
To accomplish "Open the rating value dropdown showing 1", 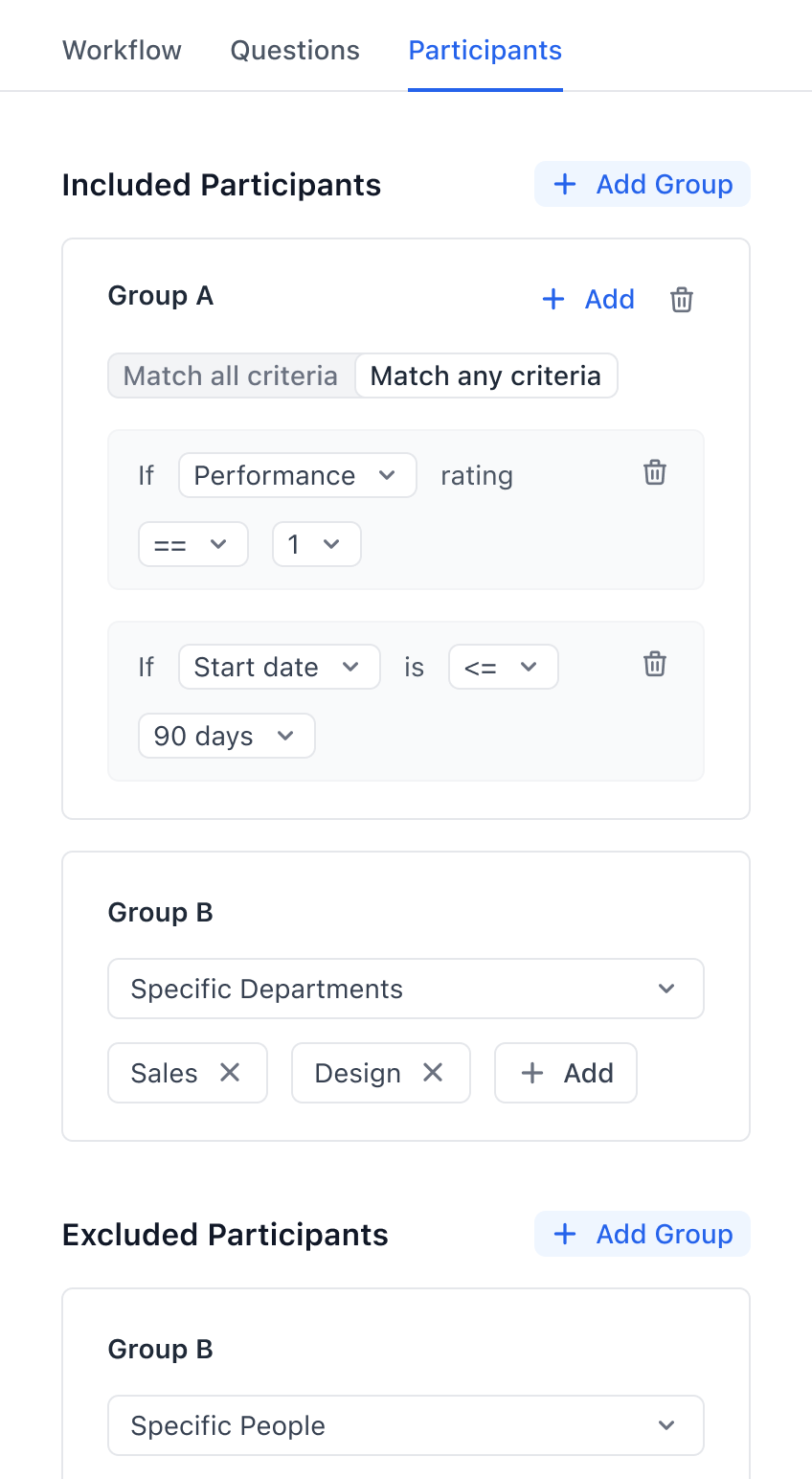I will tap(316, 543).
